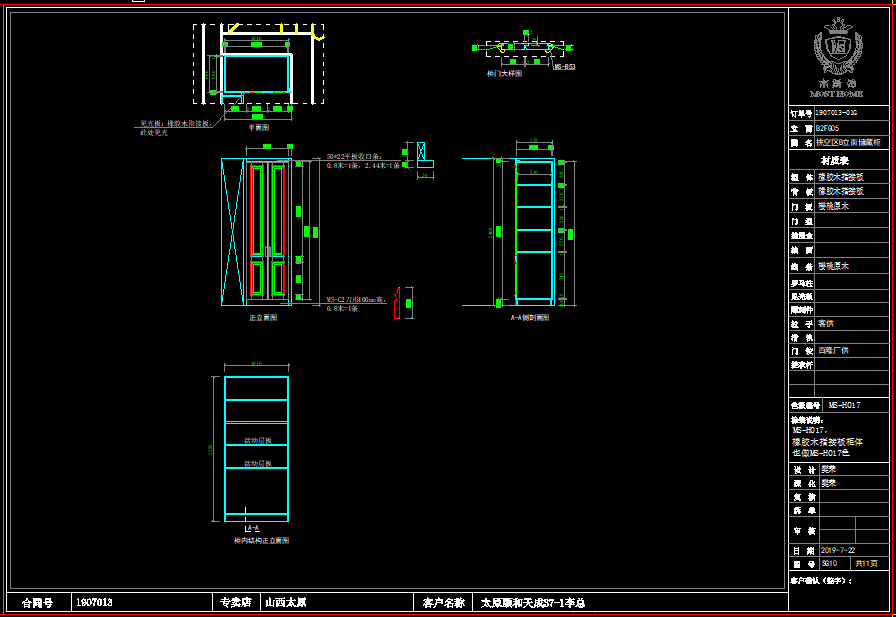
Task: Select the crossed side panel of front elevation
Action: pos(232,231)
